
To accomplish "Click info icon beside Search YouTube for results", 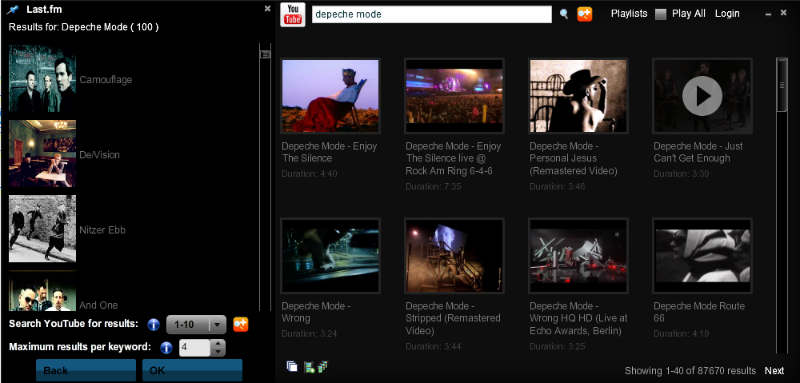I will coord(154,324).
